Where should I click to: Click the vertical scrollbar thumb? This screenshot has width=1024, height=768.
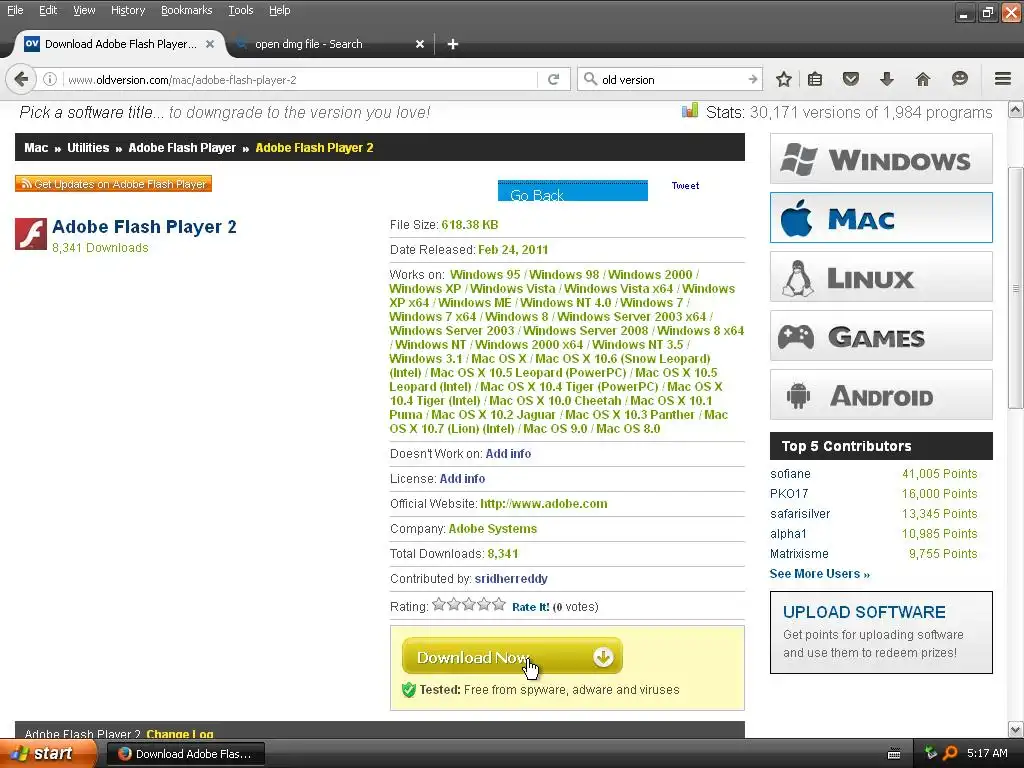(x=1016, y=288)
